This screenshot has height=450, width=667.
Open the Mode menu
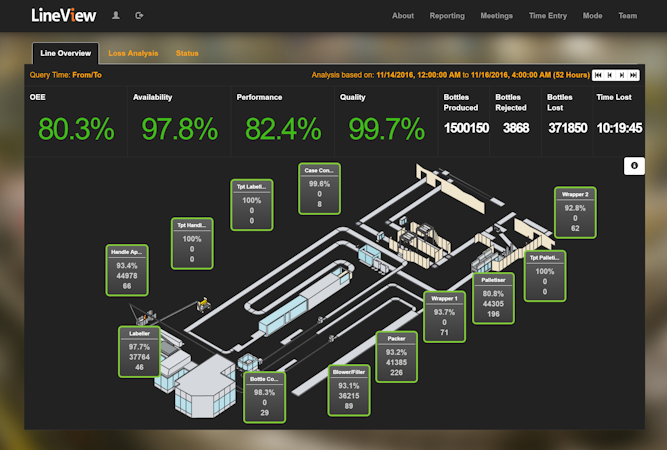point(593,16)
